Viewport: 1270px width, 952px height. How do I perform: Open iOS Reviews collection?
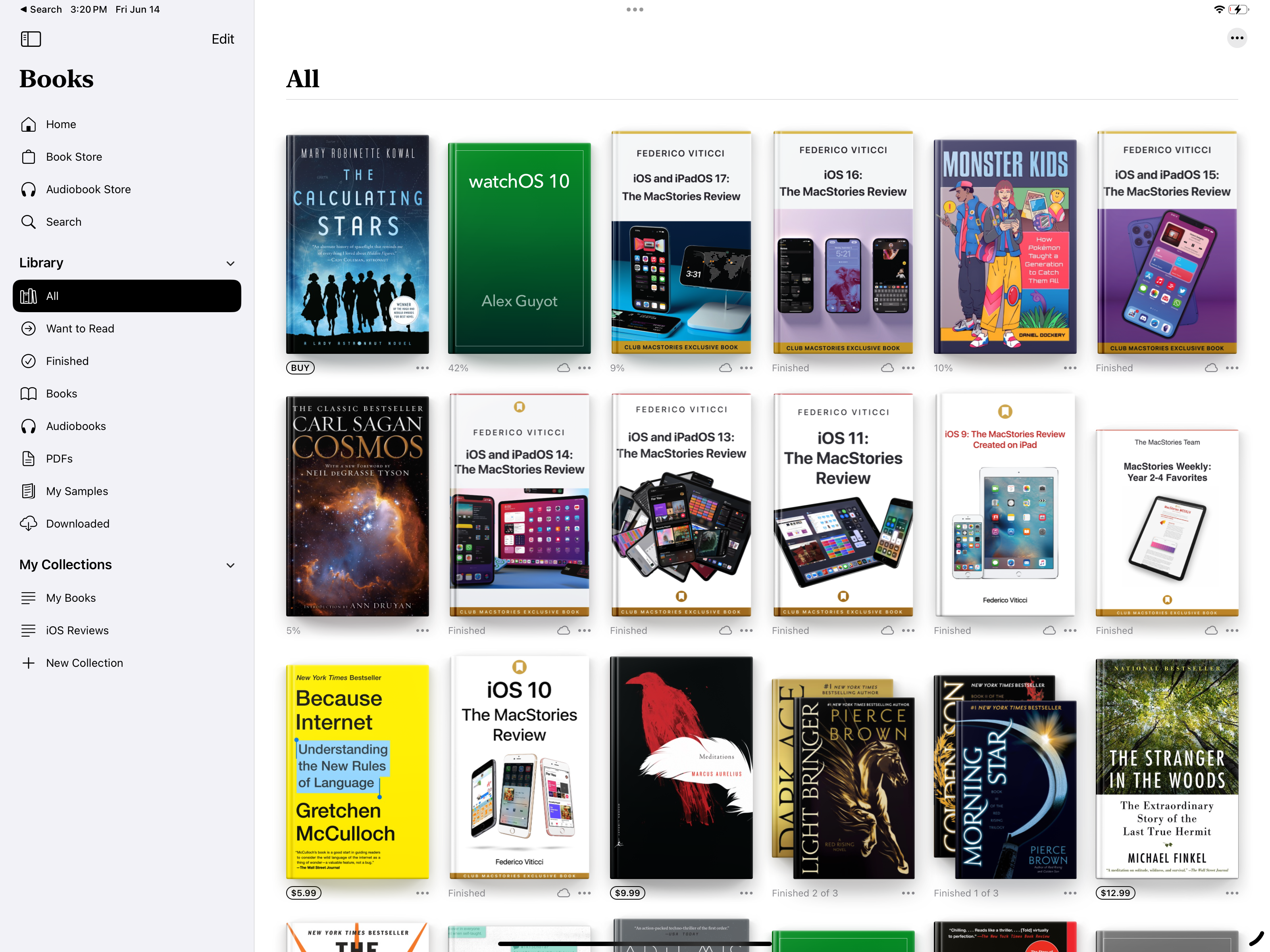[127, 631]
